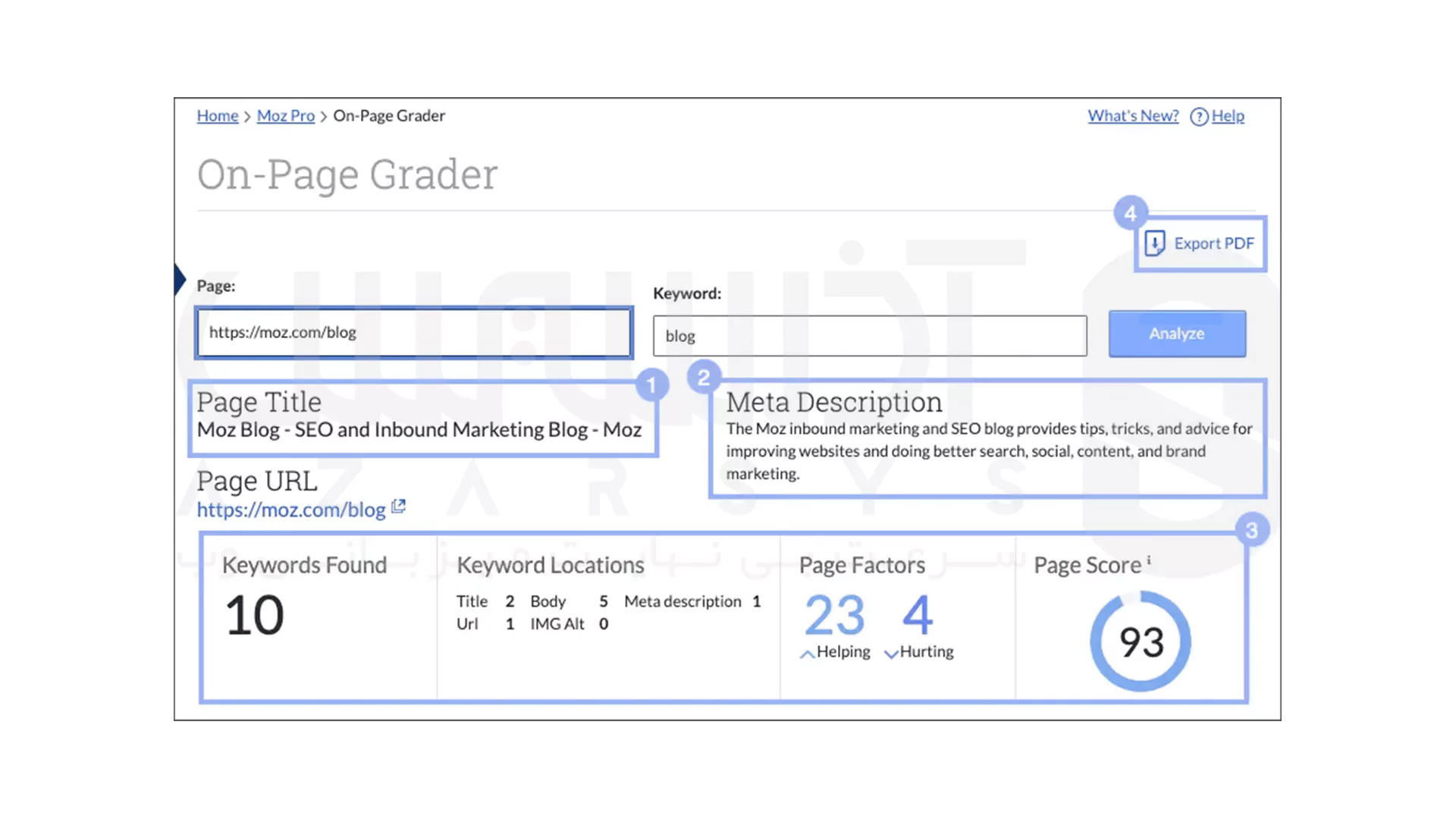Click the dark blue sidebar expand arrow
1456x819 pixels.
click(180, 280)
